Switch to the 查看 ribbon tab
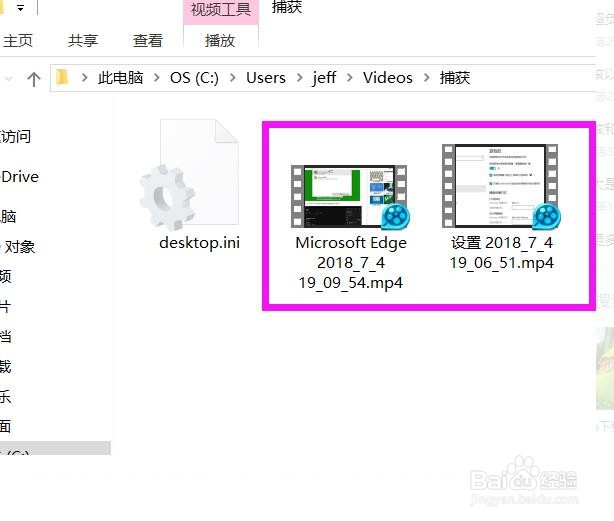614x521 pixels. [x=148, y=41]
